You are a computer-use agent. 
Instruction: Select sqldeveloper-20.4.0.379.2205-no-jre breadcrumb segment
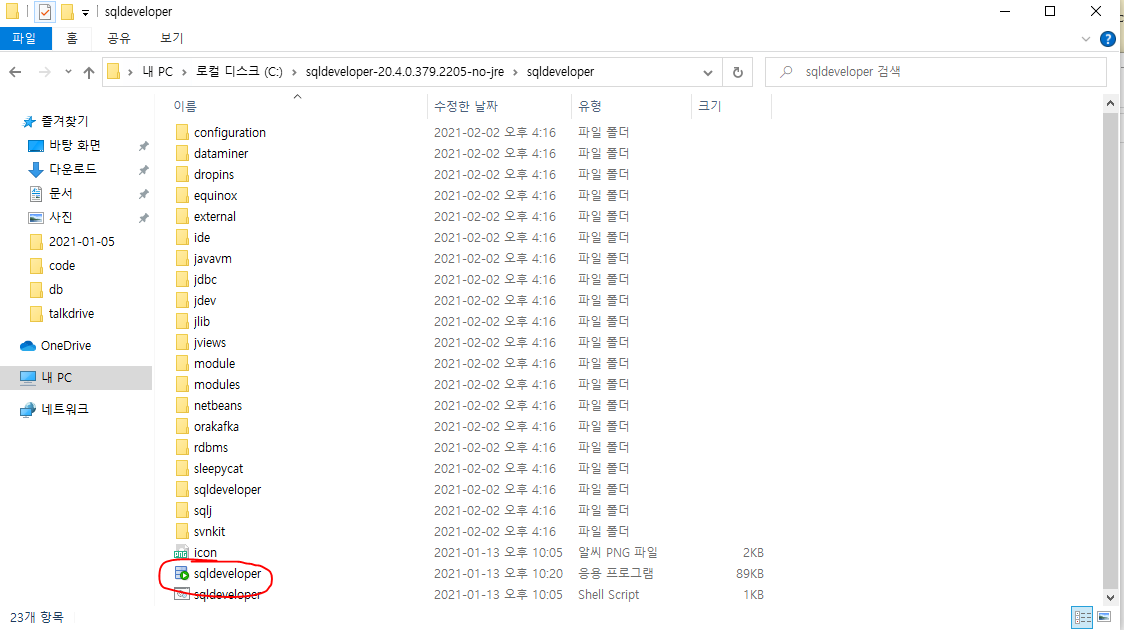[x=405, y=72]
